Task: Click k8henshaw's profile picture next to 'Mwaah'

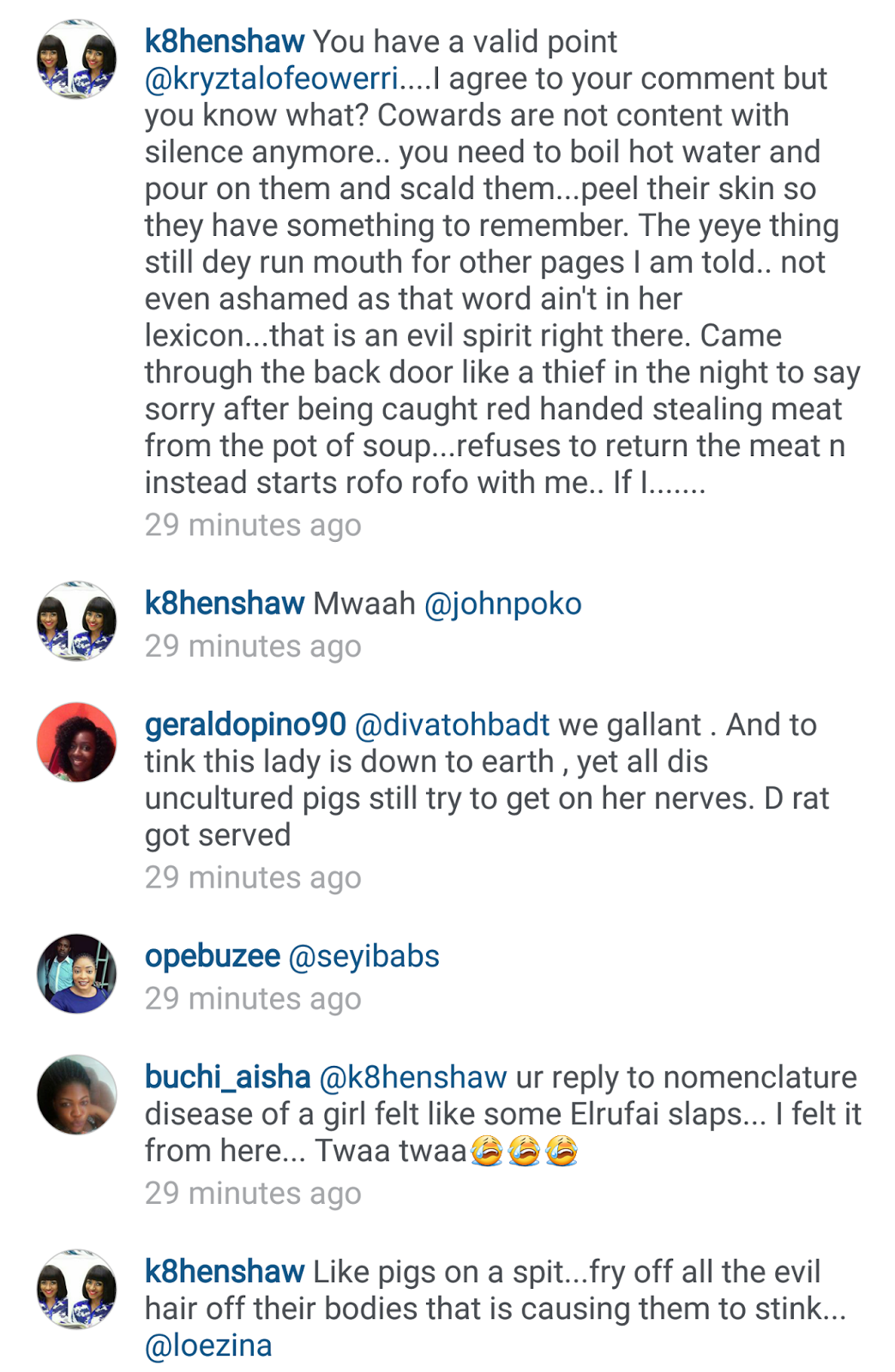Action: coord(76,621)
